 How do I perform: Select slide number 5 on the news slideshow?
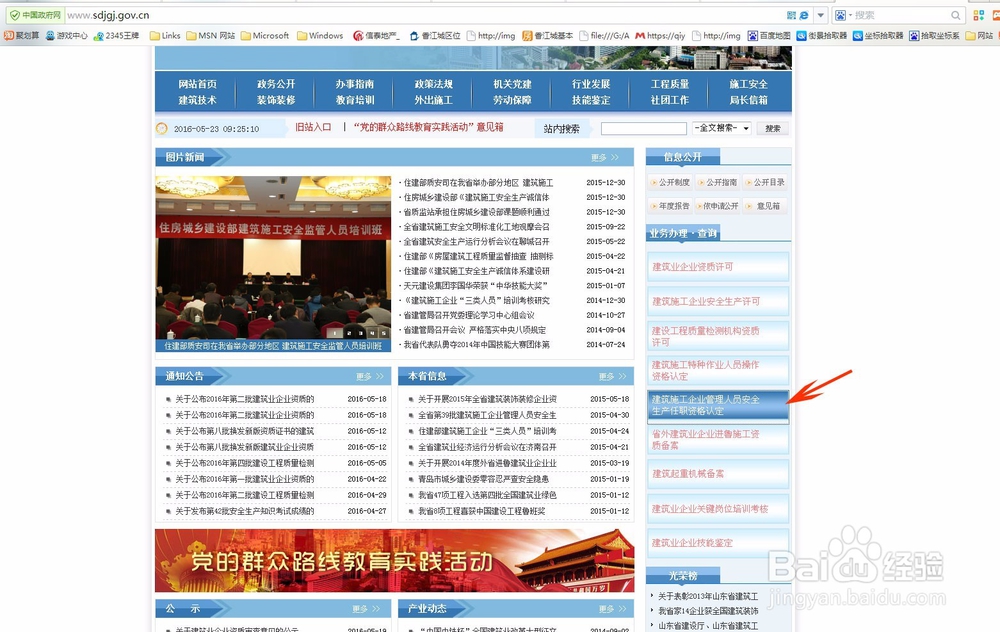pyautogui.click(x=383, y=333)
